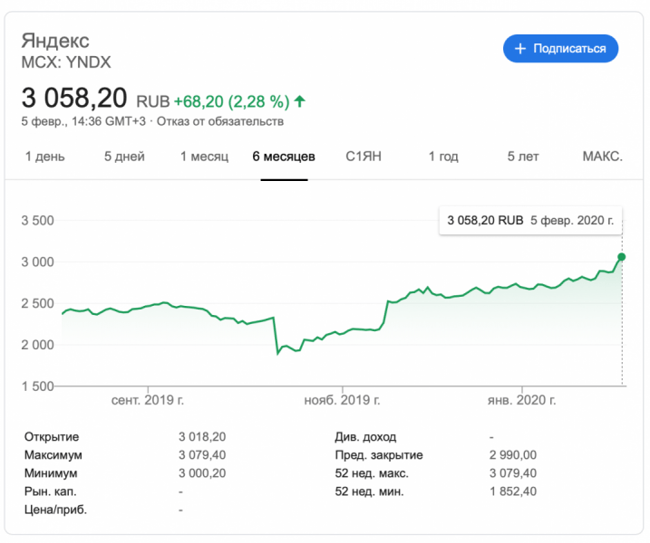The width and height of the screenshot is (650, 543).
Task: Show the 1 год chart range
Action: click(x=443, y=157)
